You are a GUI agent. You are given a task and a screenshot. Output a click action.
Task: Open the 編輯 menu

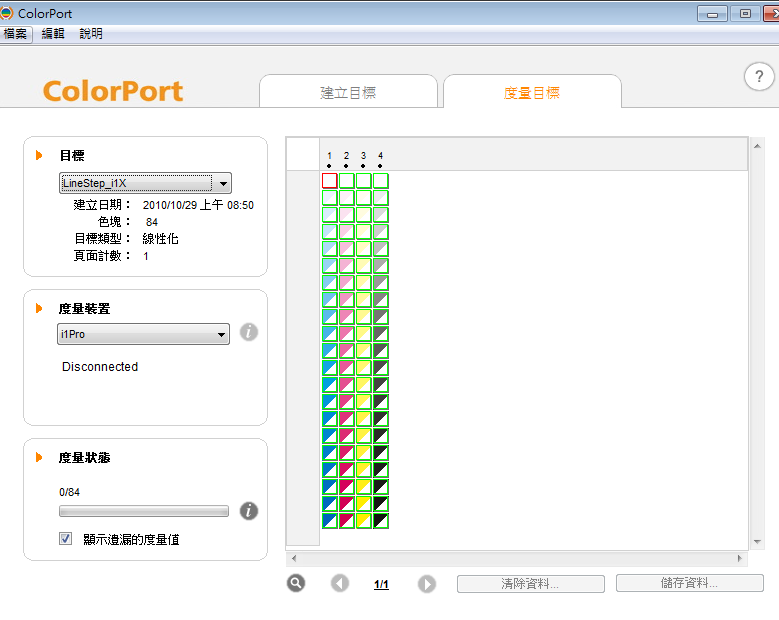pos(53,34)
